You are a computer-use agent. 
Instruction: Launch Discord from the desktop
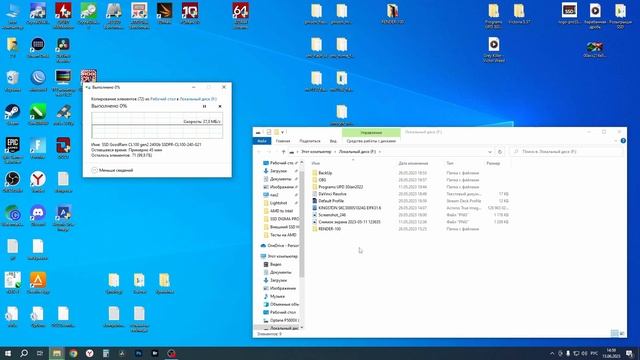coord(38,216)
